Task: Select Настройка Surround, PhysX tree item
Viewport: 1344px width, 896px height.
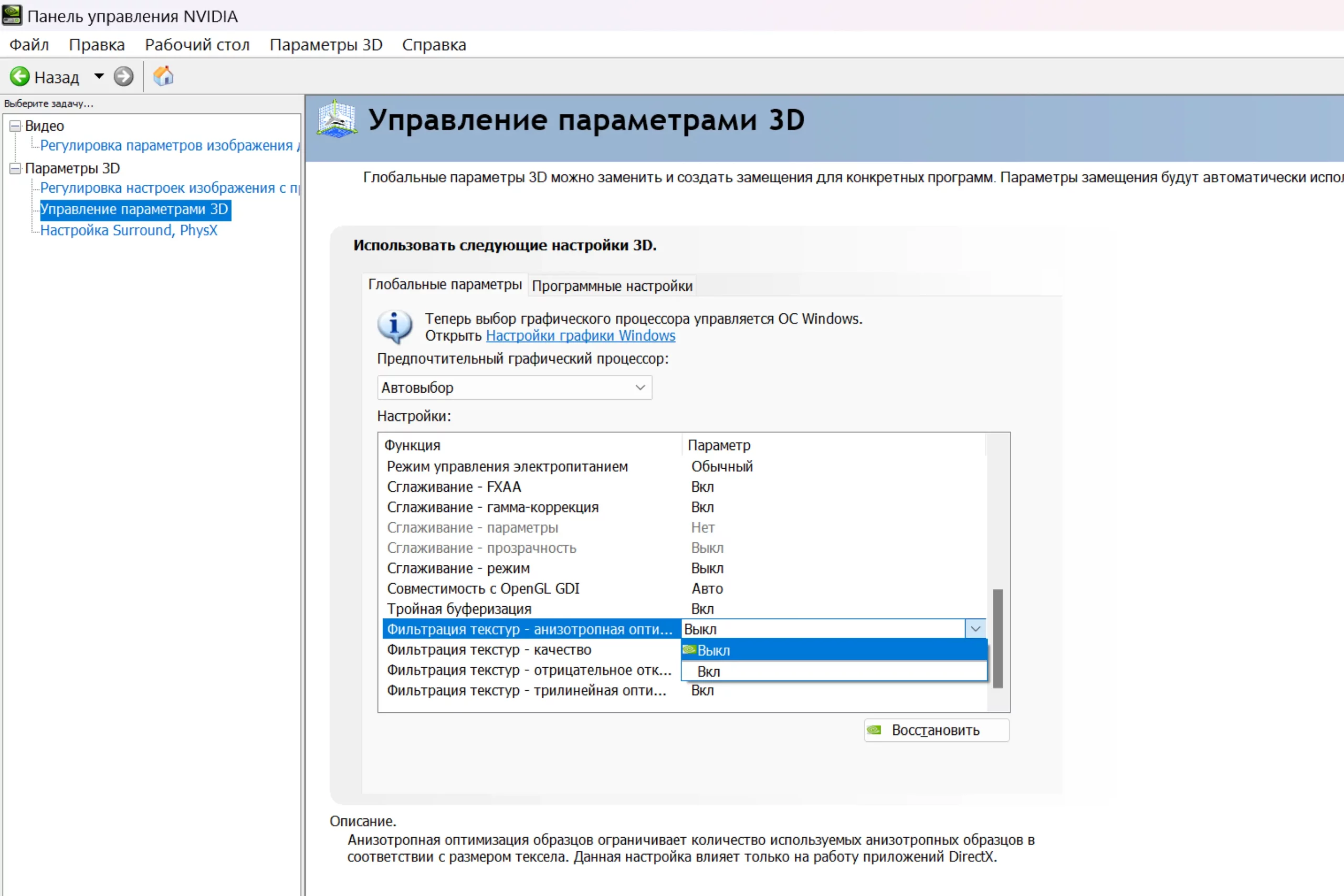Action: 129,230
